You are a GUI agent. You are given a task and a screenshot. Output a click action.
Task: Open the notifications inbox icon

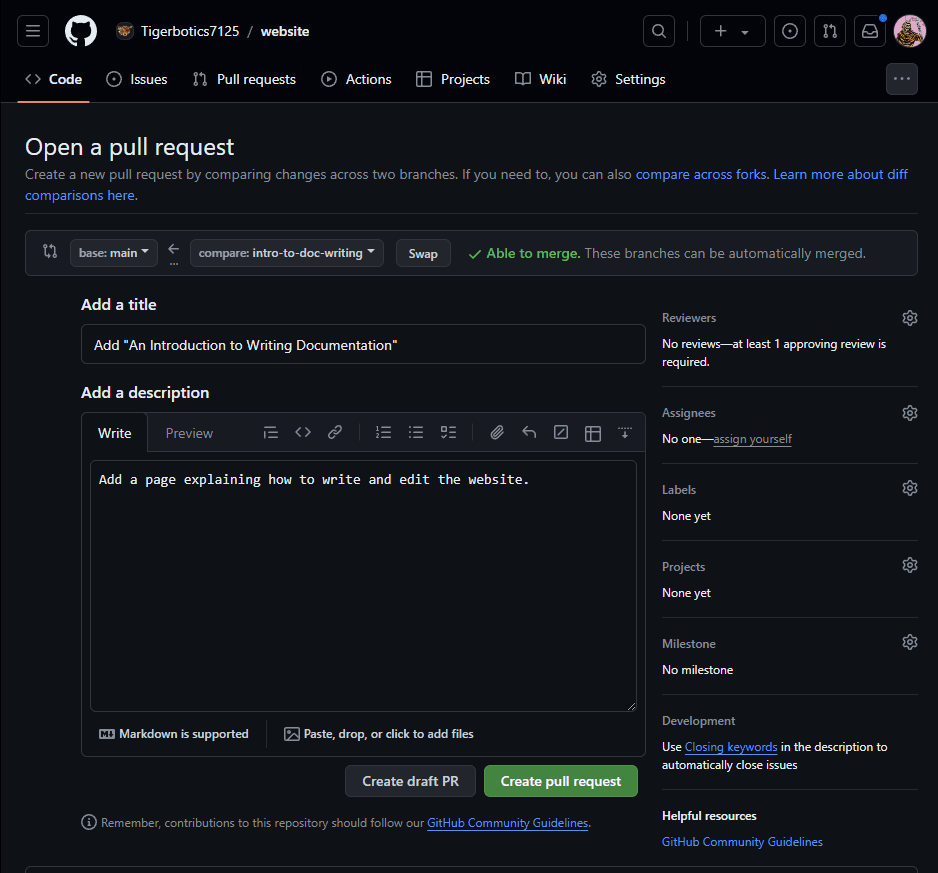[870, 31]
